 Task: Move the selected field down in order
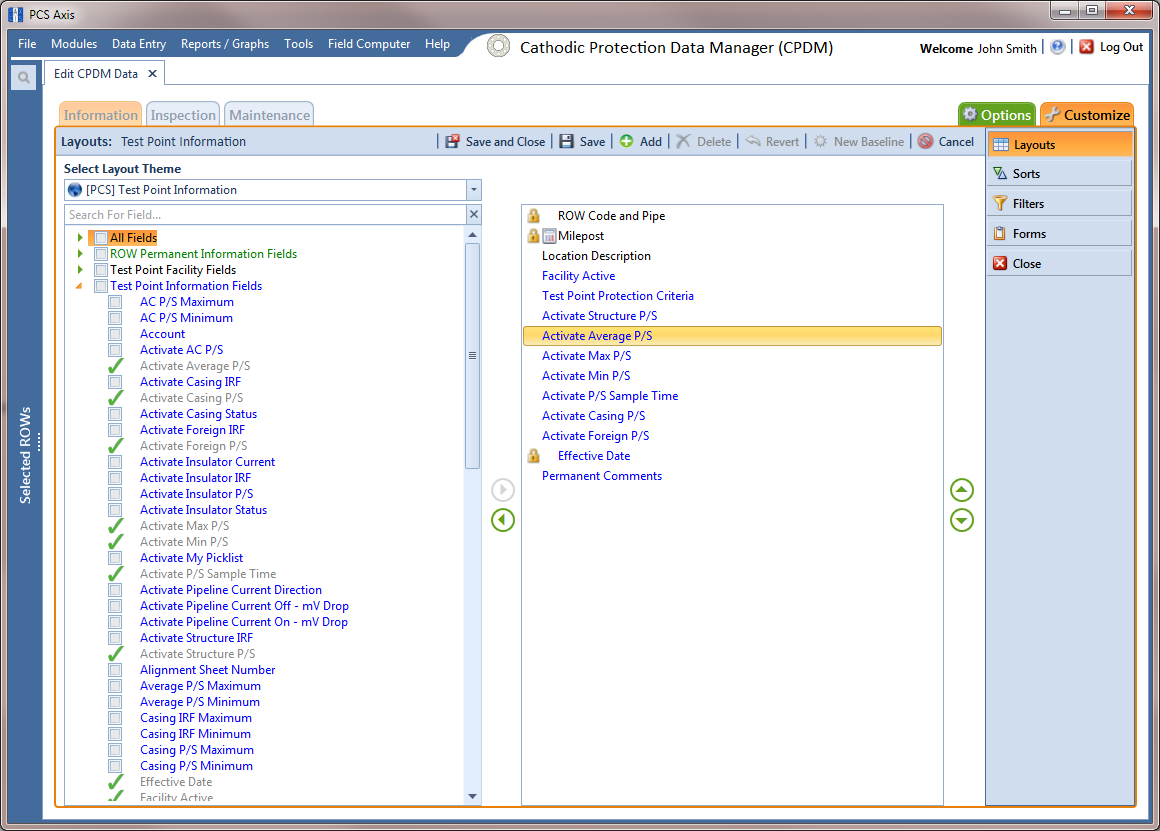[962, 520]
